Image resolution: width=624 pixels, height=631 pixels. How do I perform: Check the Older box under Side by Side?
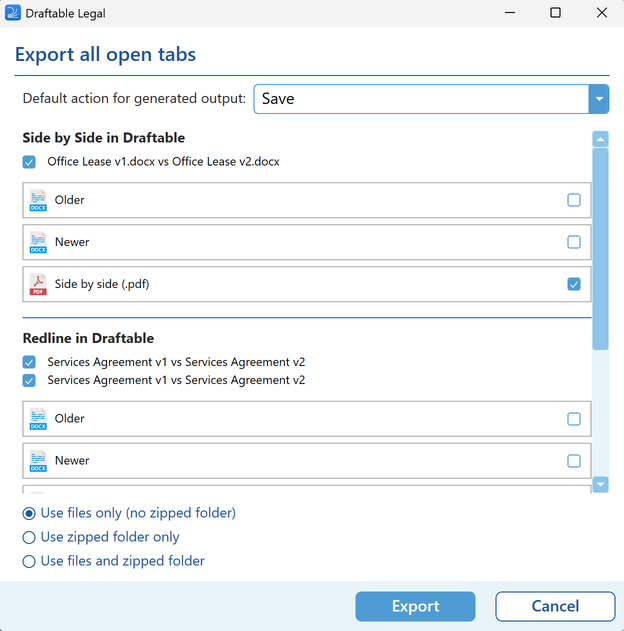point(574,200)
